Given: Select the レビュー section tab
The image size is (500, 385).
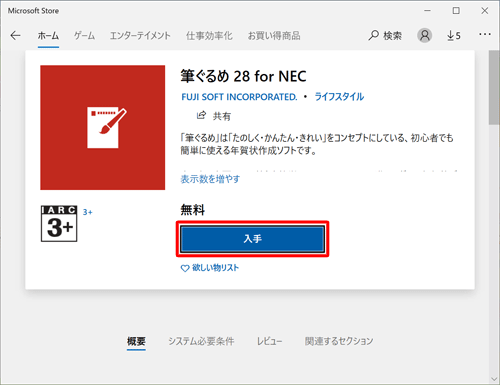Looking at the screenshot, I should pos(269,341).
